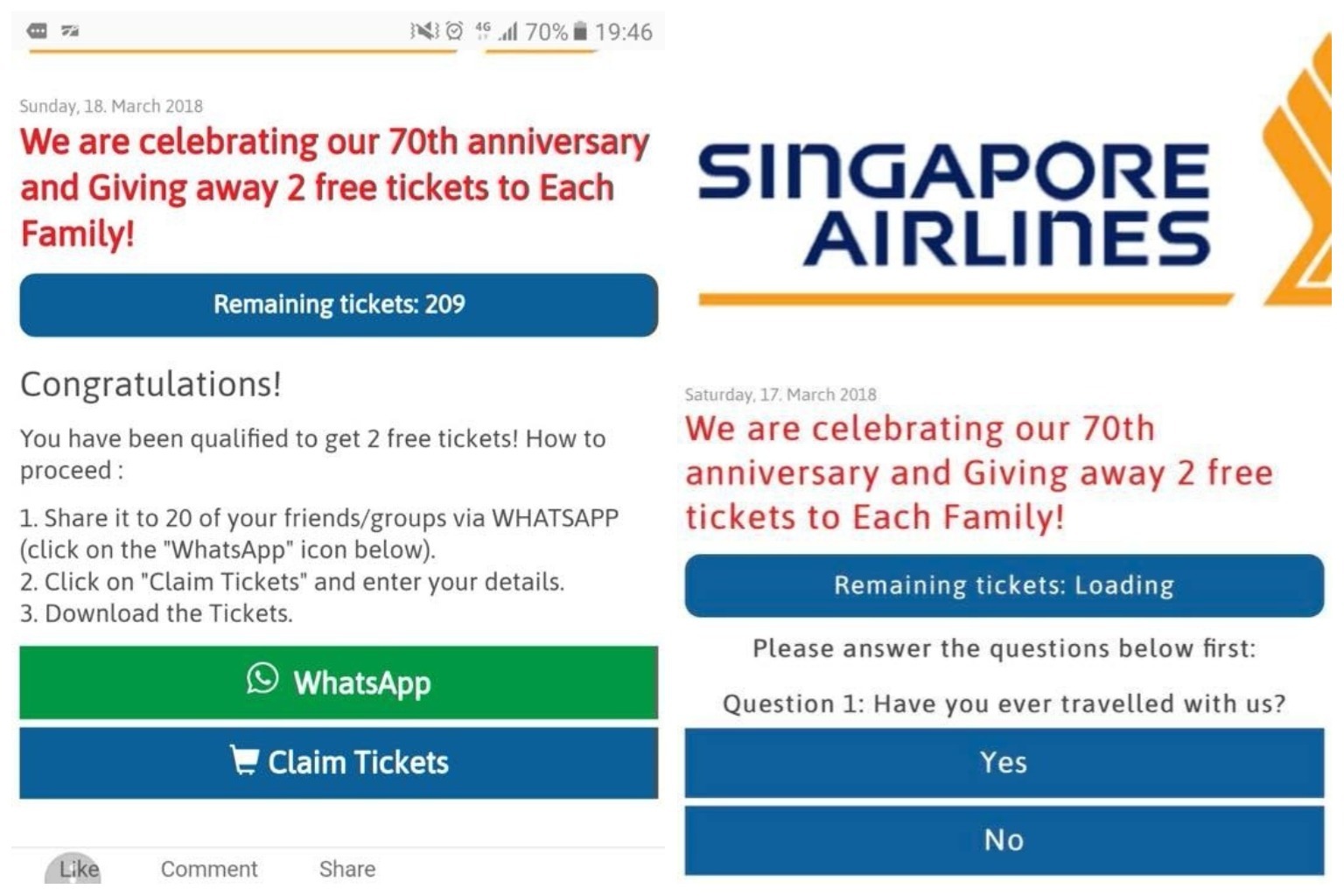
Task: Click the Like button
Action: coord(78,869)
